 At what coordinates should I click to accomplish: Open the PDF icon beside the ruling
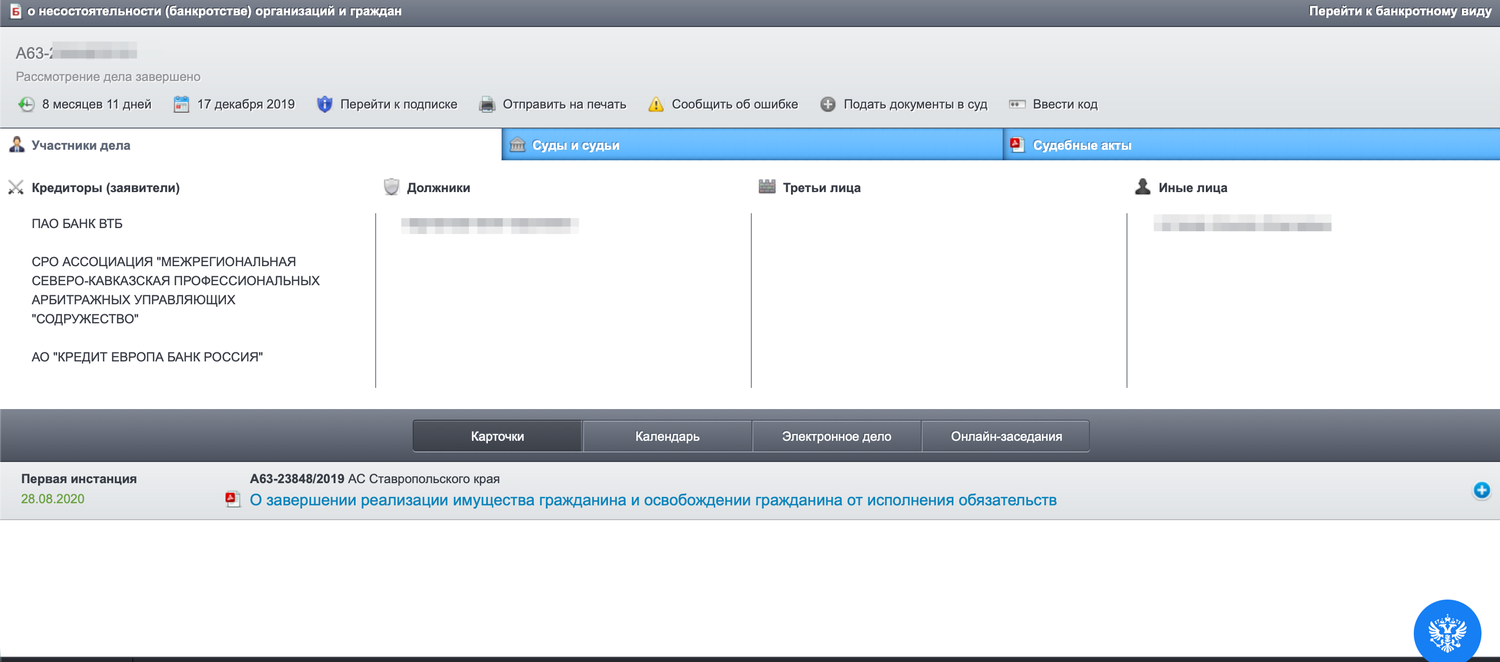click(x=233, y=500)
